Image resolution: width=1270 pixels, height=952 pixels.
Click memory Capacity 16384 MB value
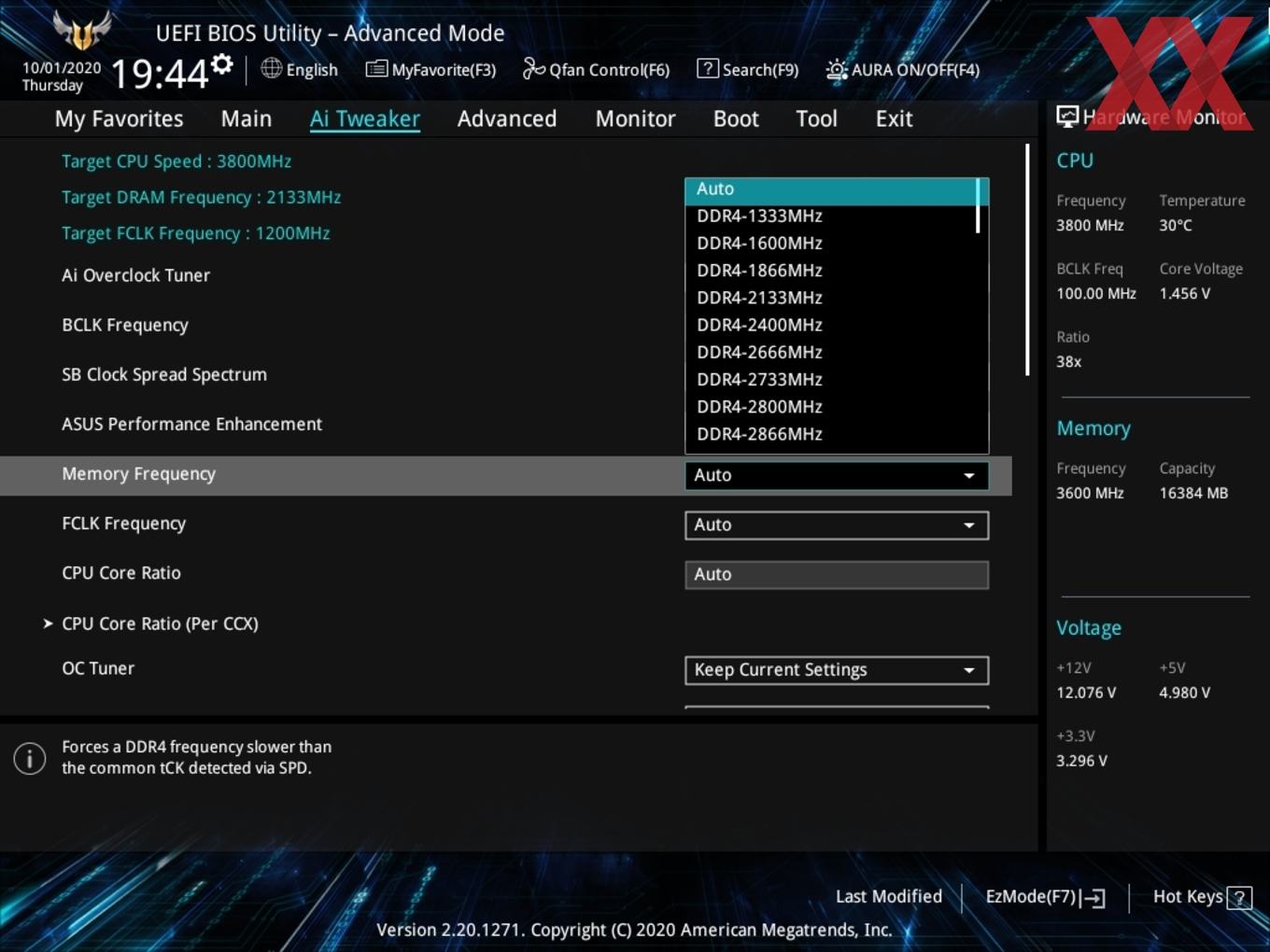point(1193,494)
